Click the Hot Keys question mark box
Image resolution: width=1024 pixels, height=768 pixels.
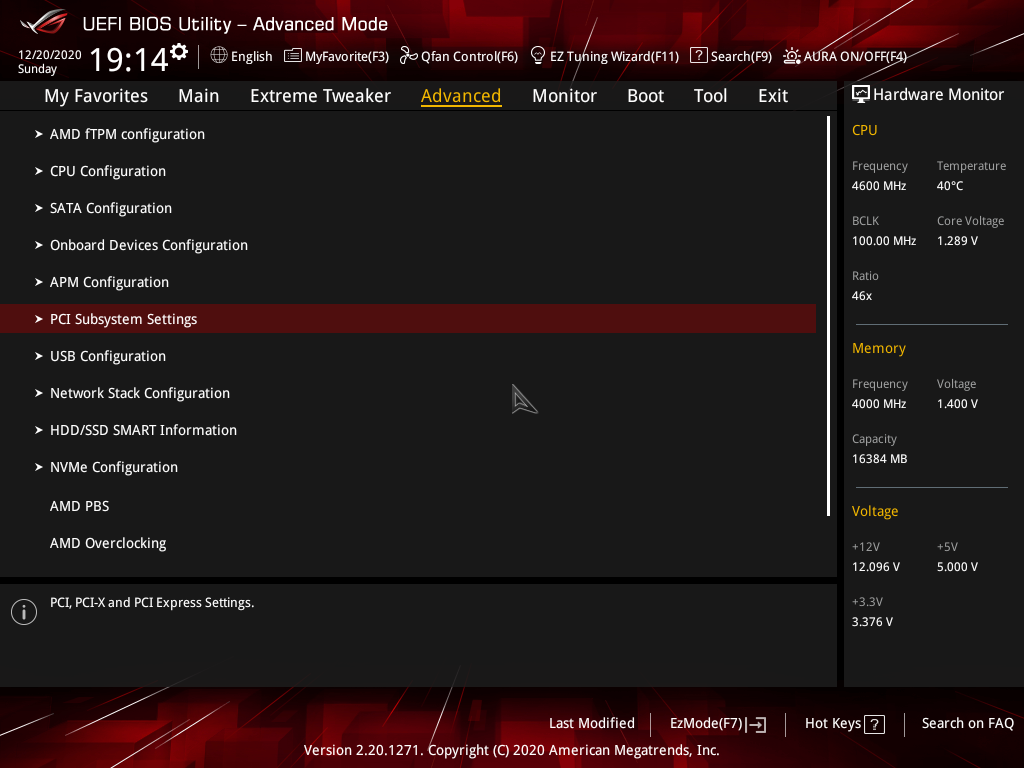pos(874,724)
